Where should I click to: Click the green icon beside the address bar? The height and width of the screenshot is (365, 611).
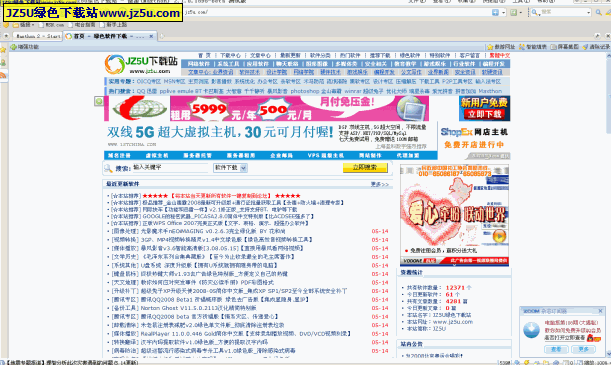pos(514,12)
